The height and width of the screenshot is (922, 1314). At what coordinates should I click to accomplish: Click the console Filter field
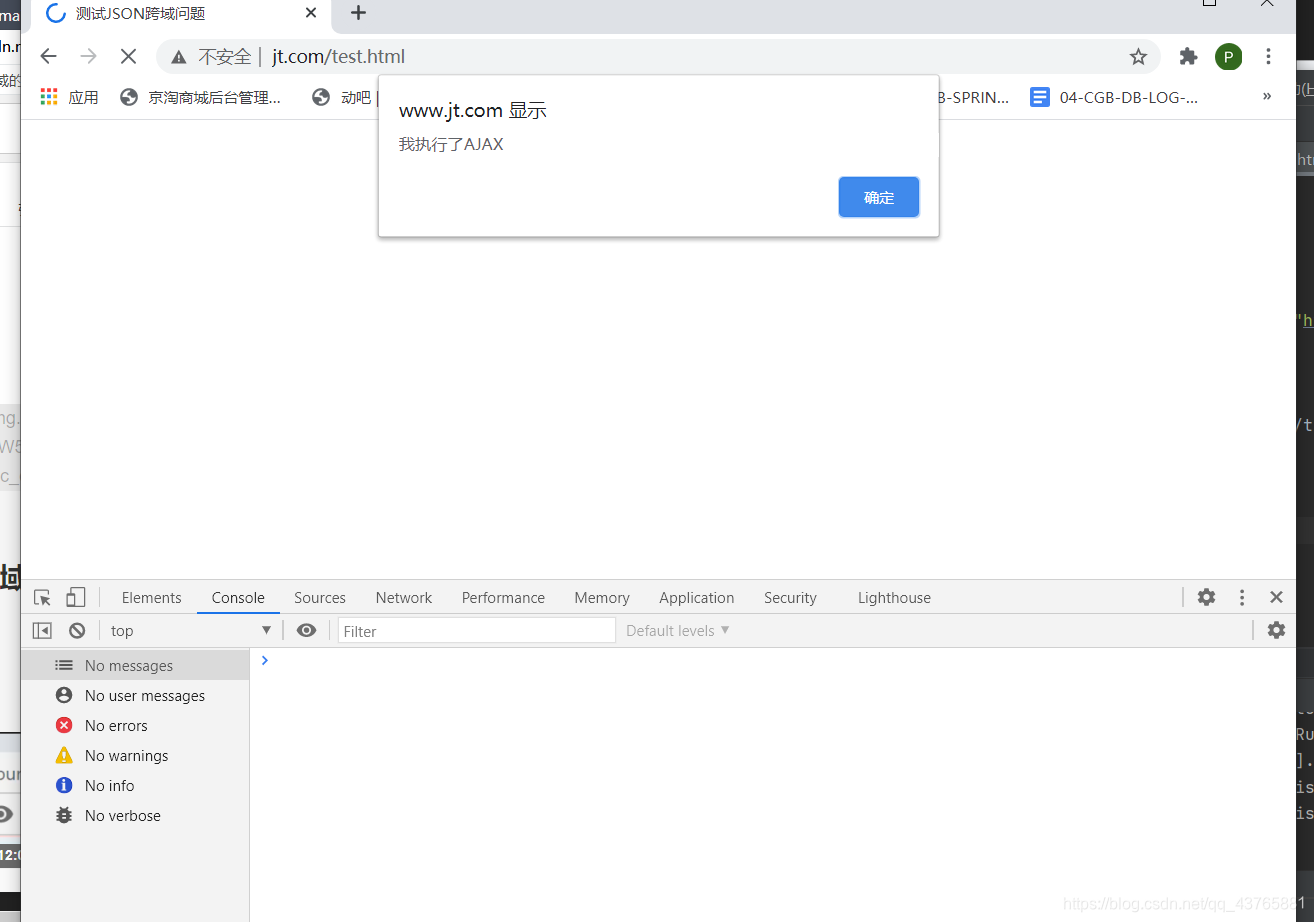(477, 631)
